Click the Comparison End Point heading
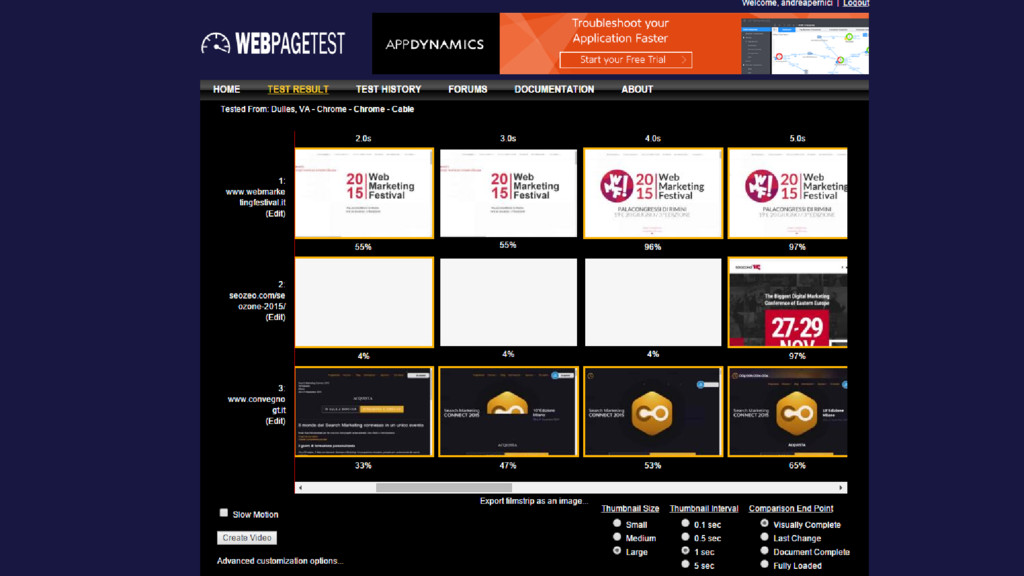 (x=791, y=509)
